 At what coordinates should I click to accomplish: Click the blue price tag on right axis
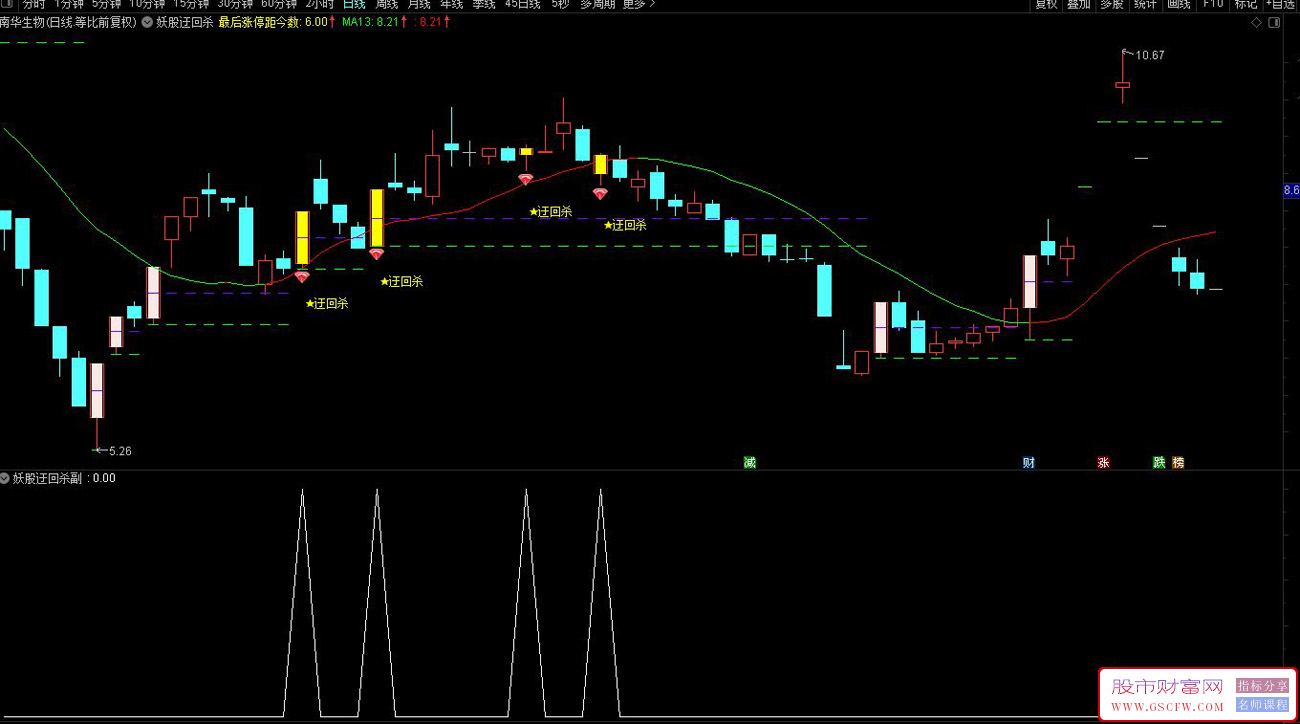pos(1291,190)
